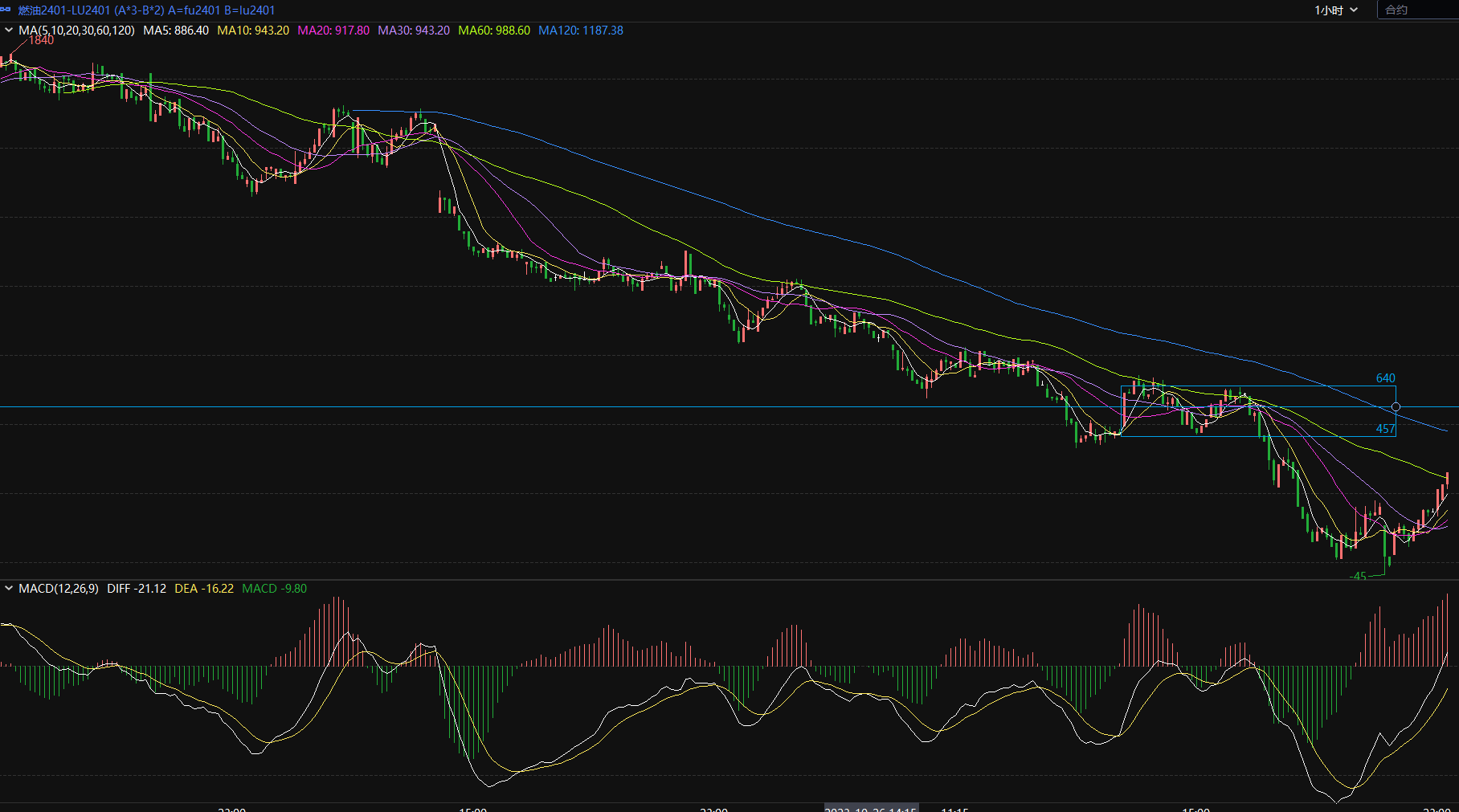The width and height of the screenshot is (1459, 812).
Task: Click the MA(5,10,20,30,60,120) indicator label
Action: (76, 31)
